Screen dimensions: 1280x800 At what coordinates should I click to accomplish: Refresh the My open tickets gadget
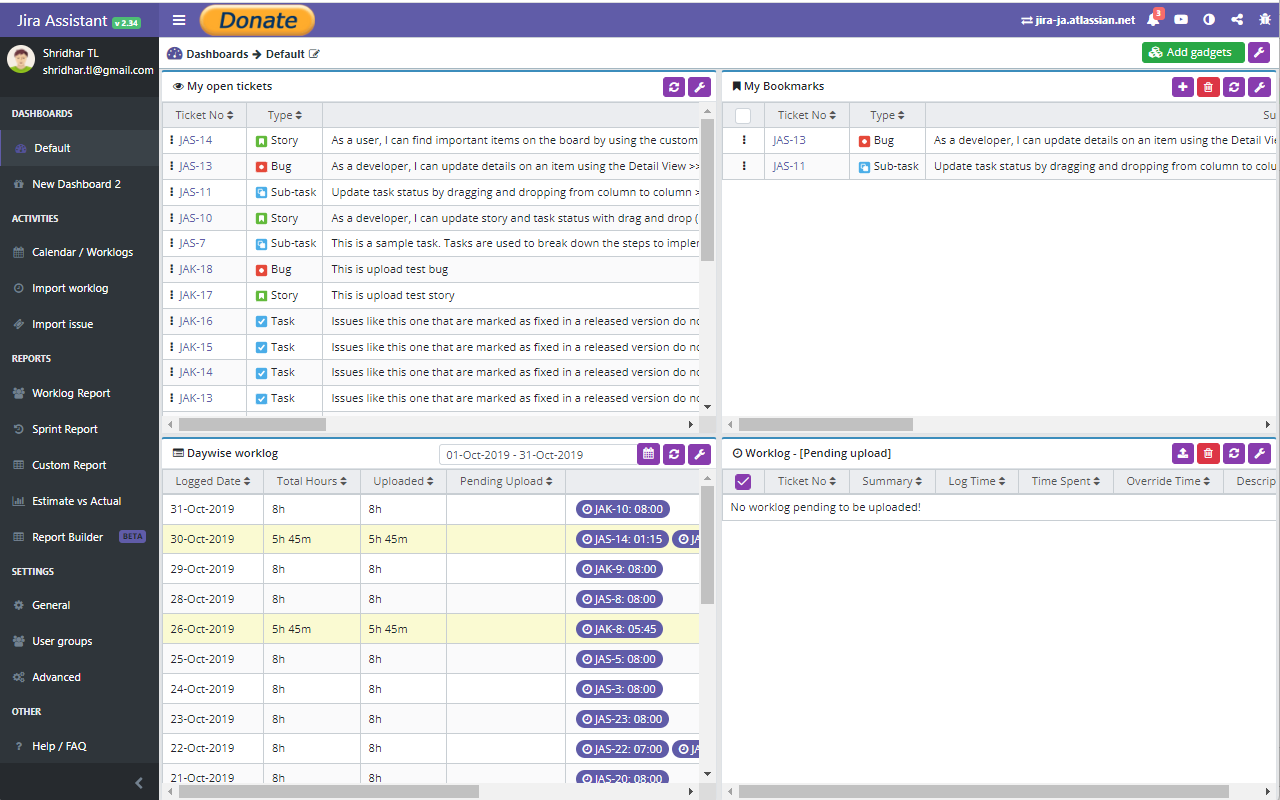click(674, 87)
